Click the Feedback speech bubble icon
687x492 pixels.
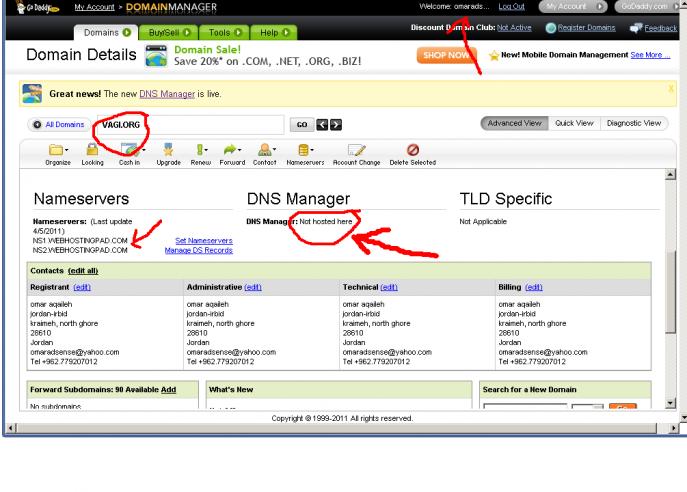click(x=636, y=28)
